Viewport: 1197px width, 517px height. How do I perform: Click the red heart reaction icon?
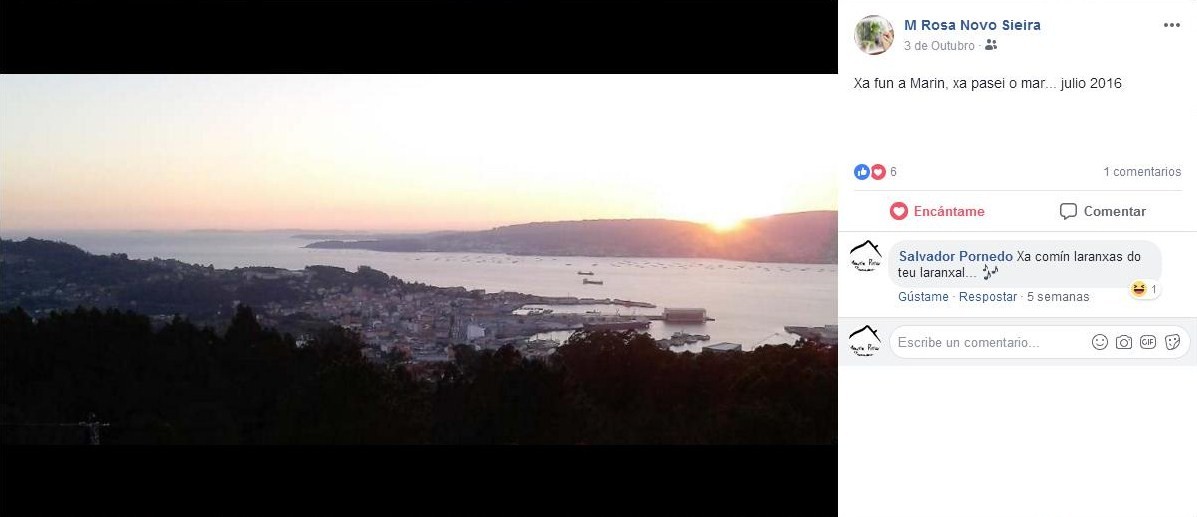877,172
